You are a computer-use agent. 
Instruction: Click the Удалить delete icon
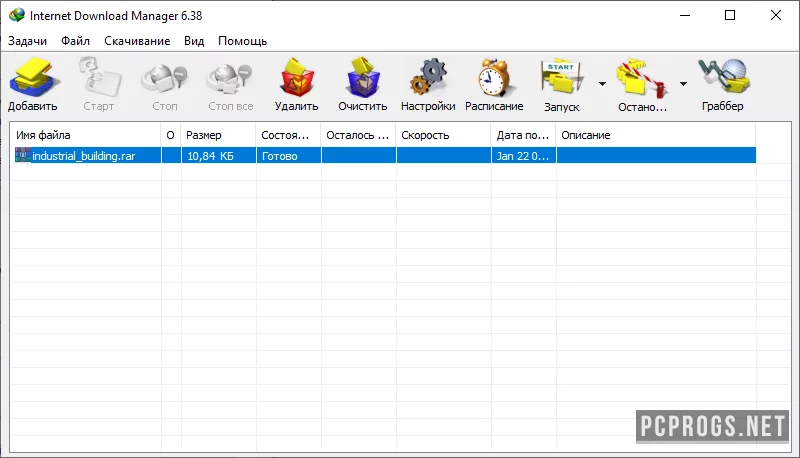click(296, 78)
